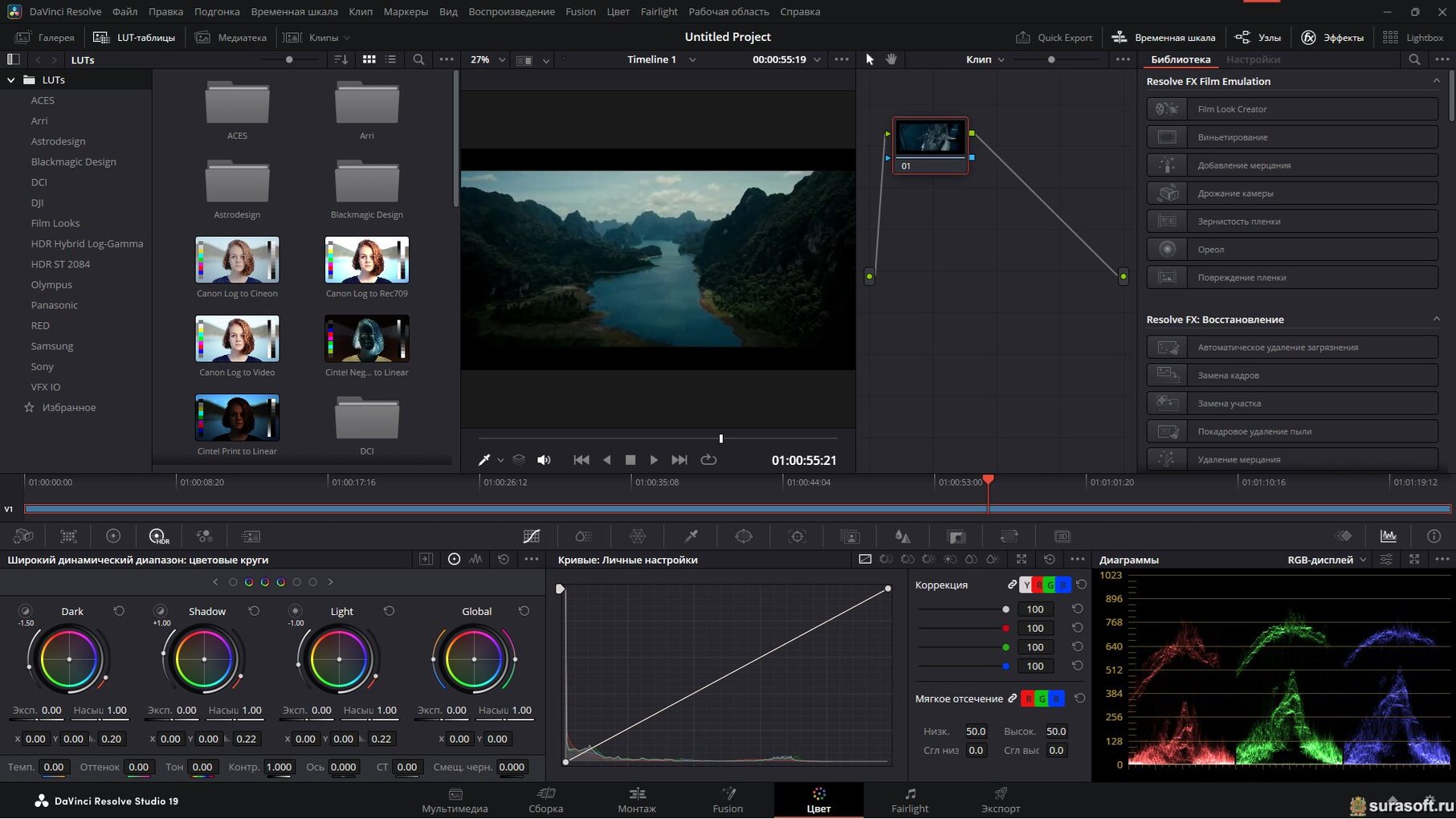Open RGB Mixer palette icon

[x=204, y=536]
